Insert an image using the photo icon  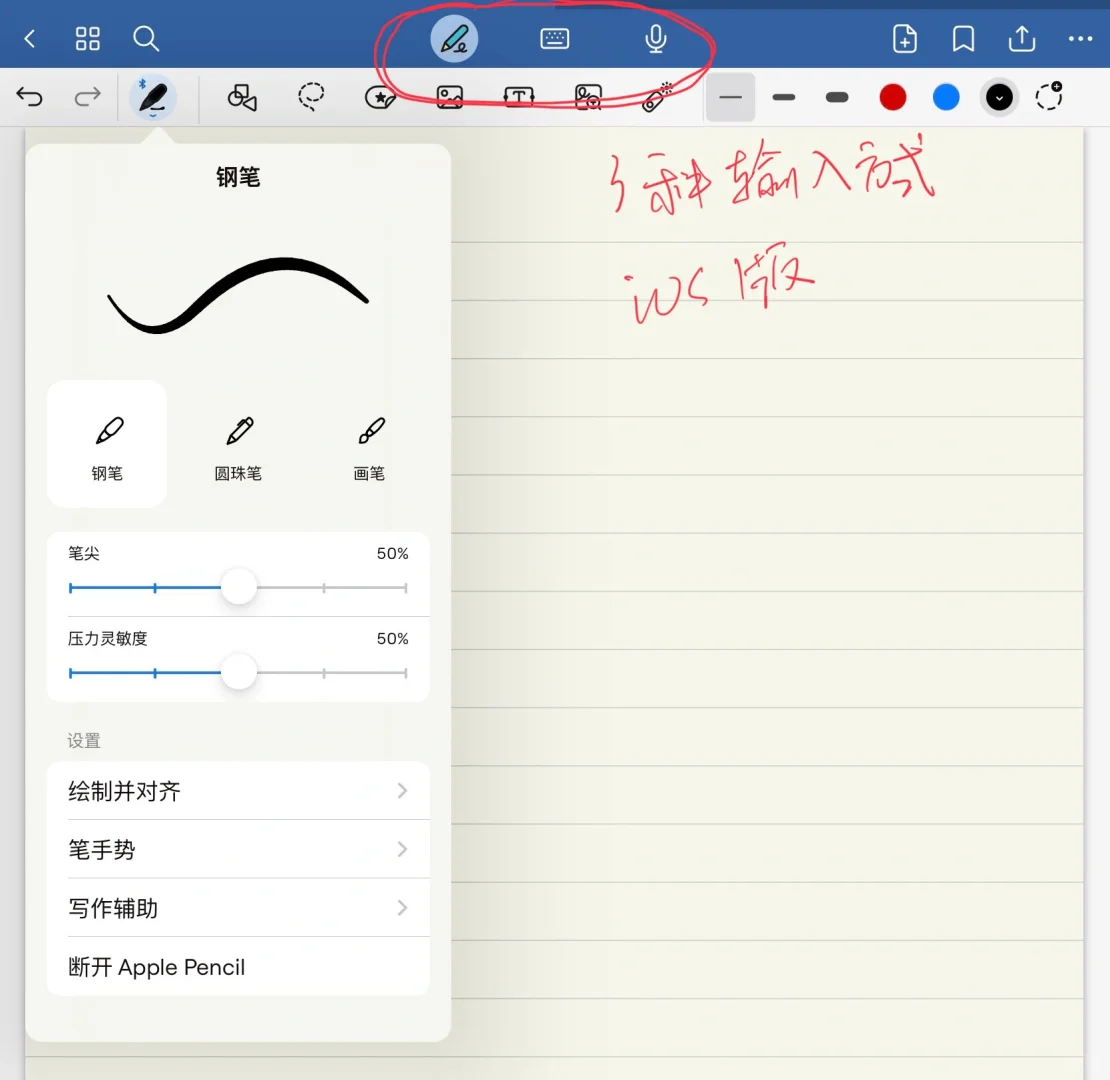[x=450, y=97]
